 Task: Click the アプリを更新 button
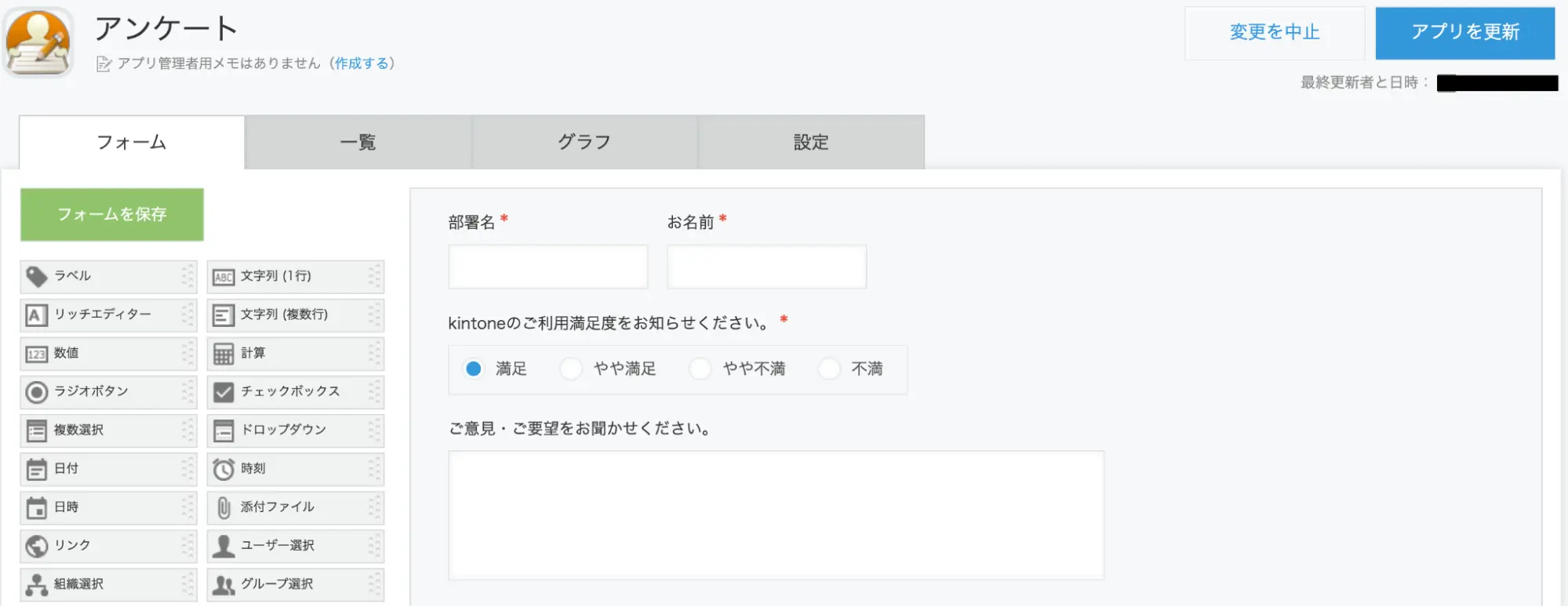click(x=1464, y=33)
